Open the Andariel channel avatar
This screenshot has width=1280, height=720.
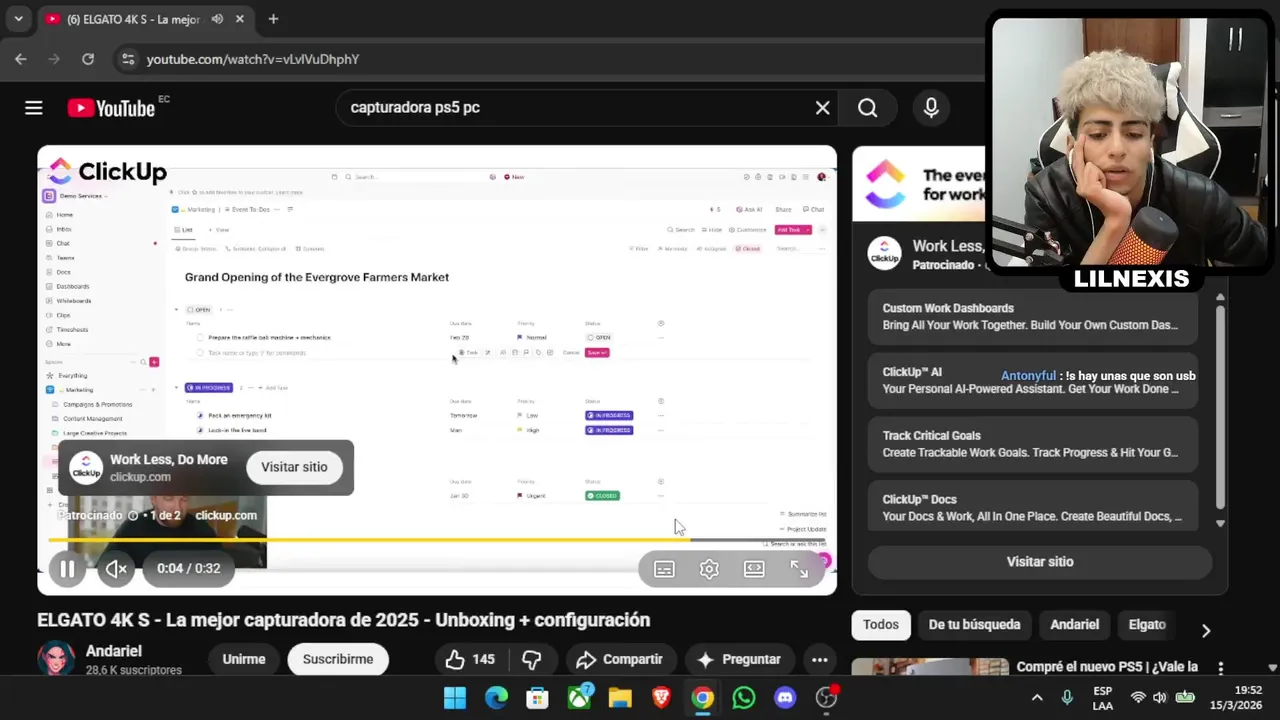pos(56,659)
